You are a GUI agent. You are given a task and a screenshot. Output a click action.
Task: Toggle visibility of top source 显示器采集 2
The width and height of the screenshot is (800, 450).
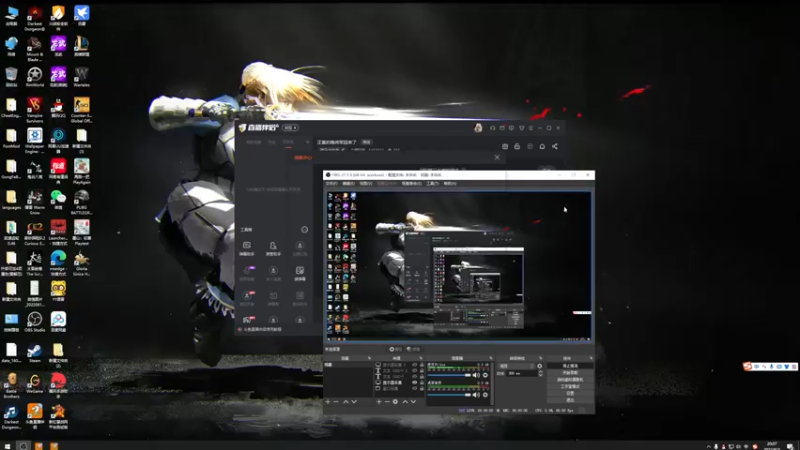(x=414, y=364)
